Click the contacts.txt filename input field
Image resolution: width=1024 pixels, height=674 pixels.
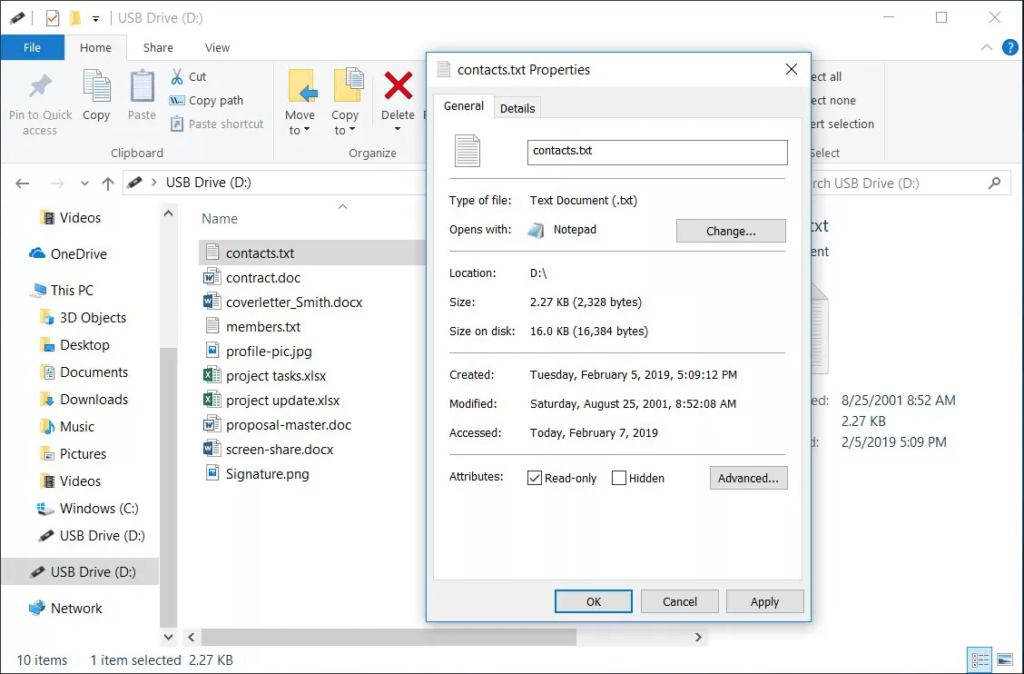657,151
